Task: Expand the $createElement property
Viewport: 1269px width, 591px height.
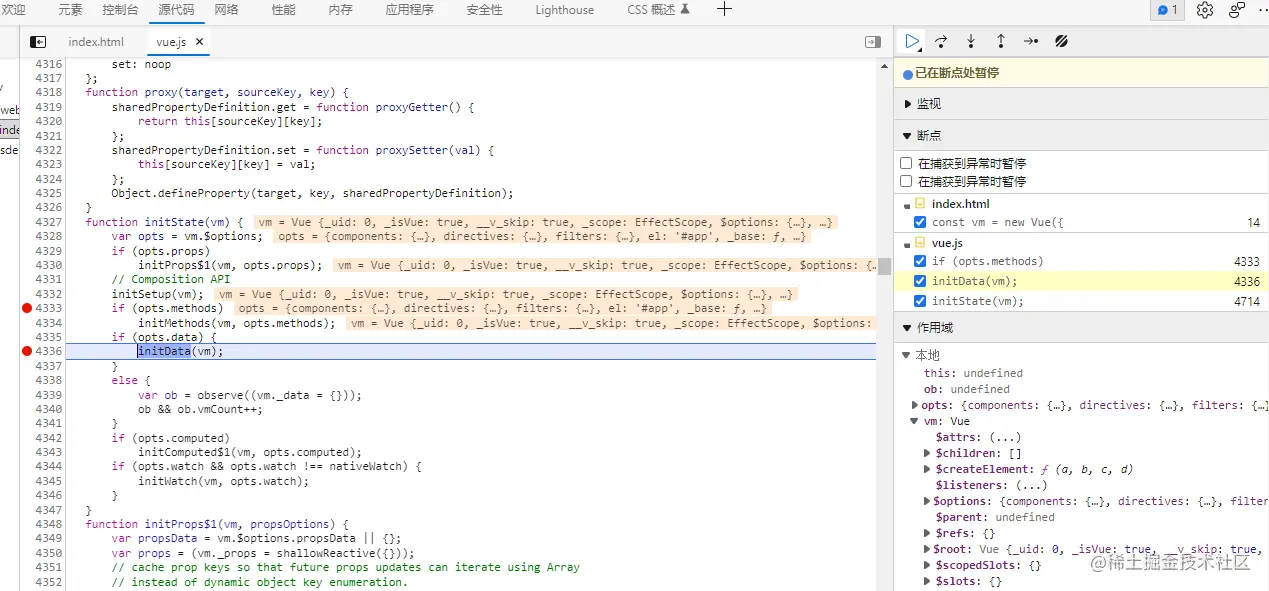Action: (928, 469)
